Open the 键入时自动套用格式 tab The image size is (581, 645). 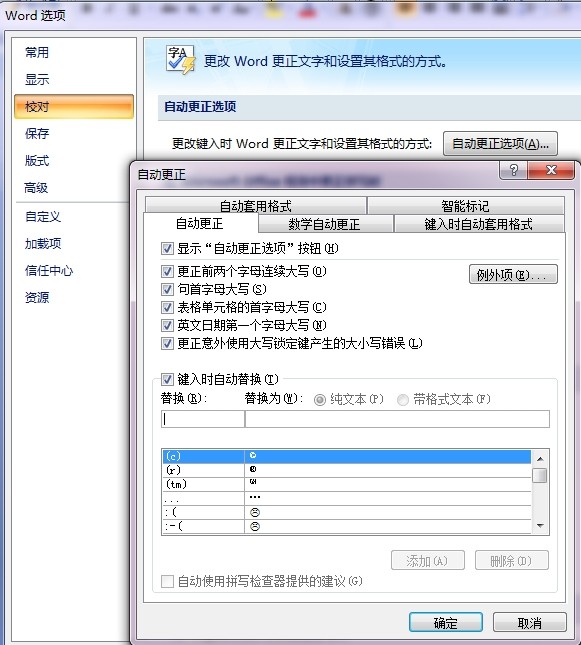click(479, 224)
